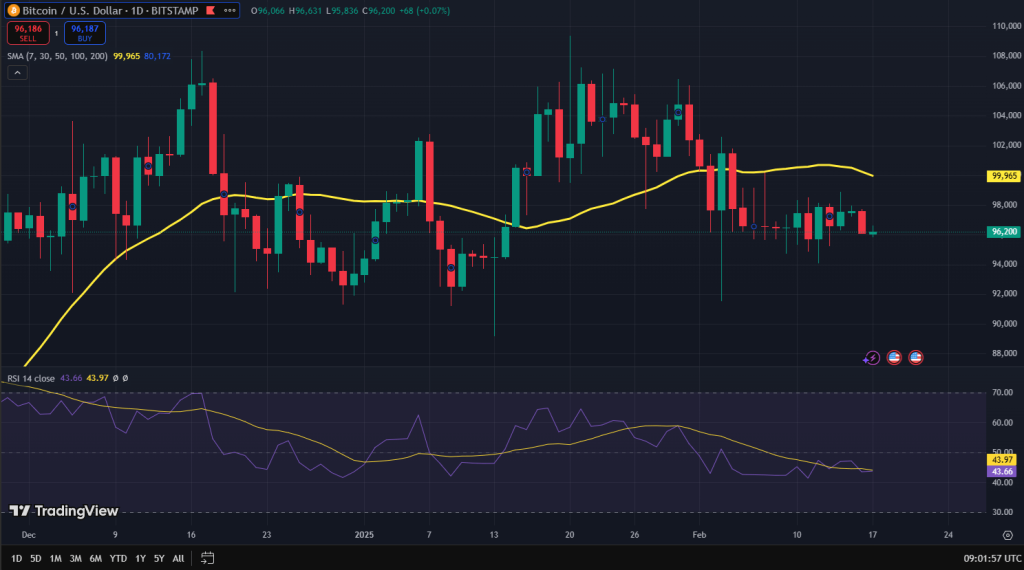
Task: Click the red SELL 96,186 button
Action: pos(28,33)
